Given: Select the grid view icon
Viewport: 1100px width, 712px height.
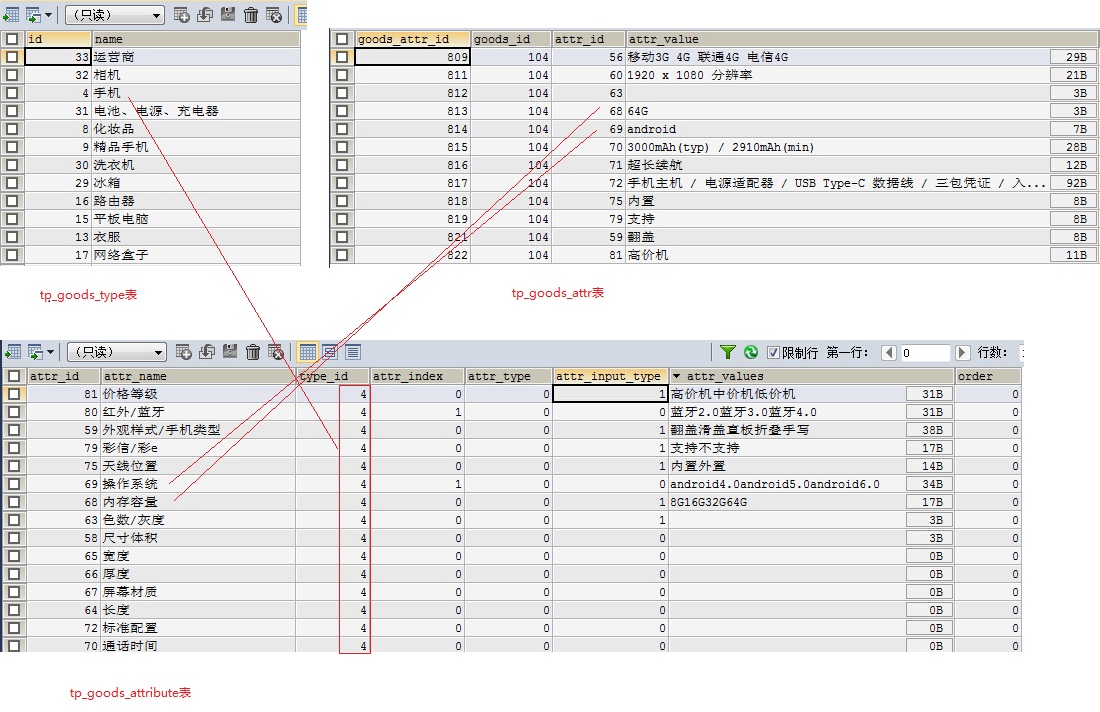Looking at the screenshot, I should point(307,351).
